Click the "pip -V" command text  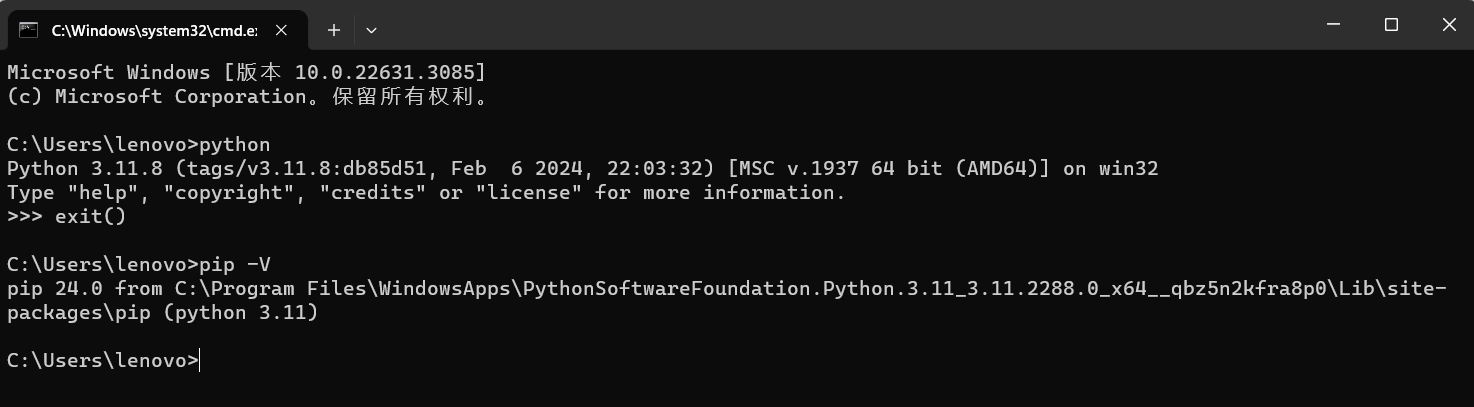pyautogui.click(x=235, y=265)
